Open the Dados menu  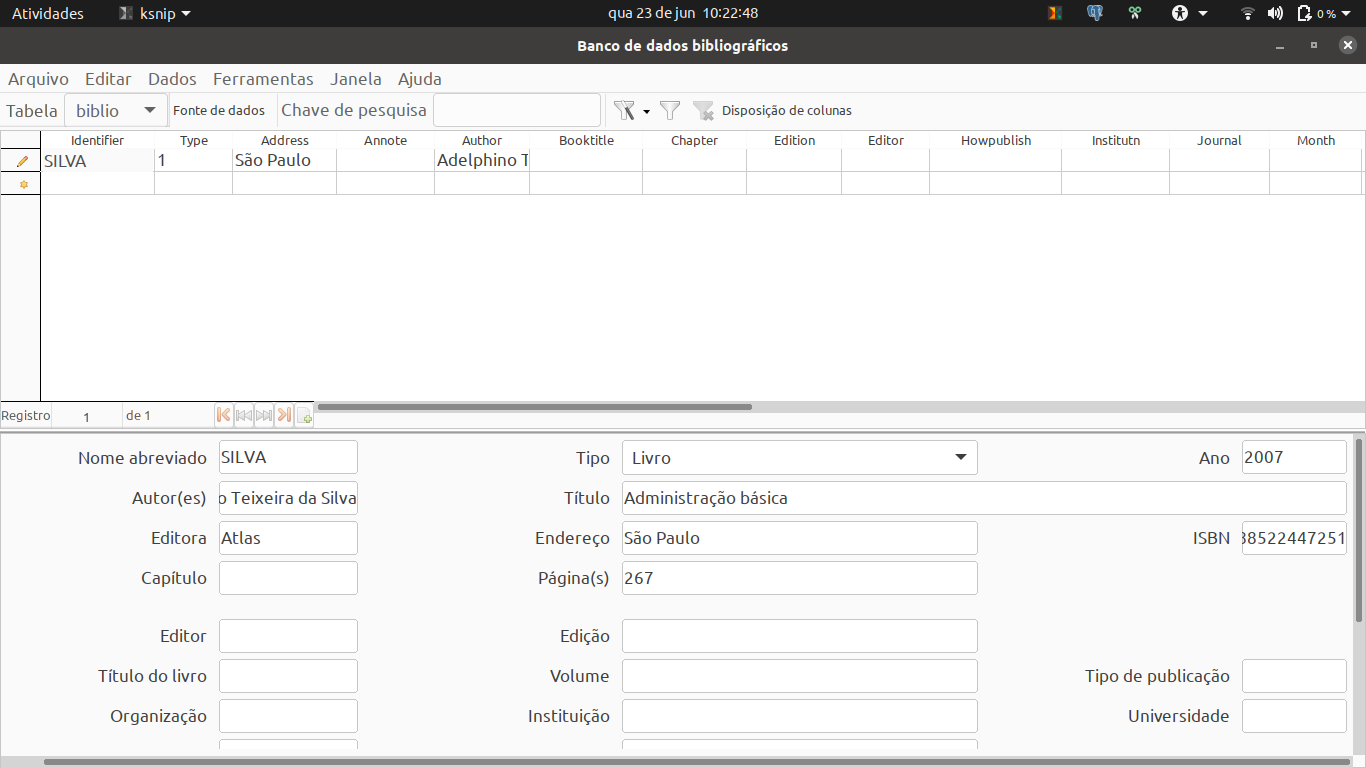pos(172,79)
